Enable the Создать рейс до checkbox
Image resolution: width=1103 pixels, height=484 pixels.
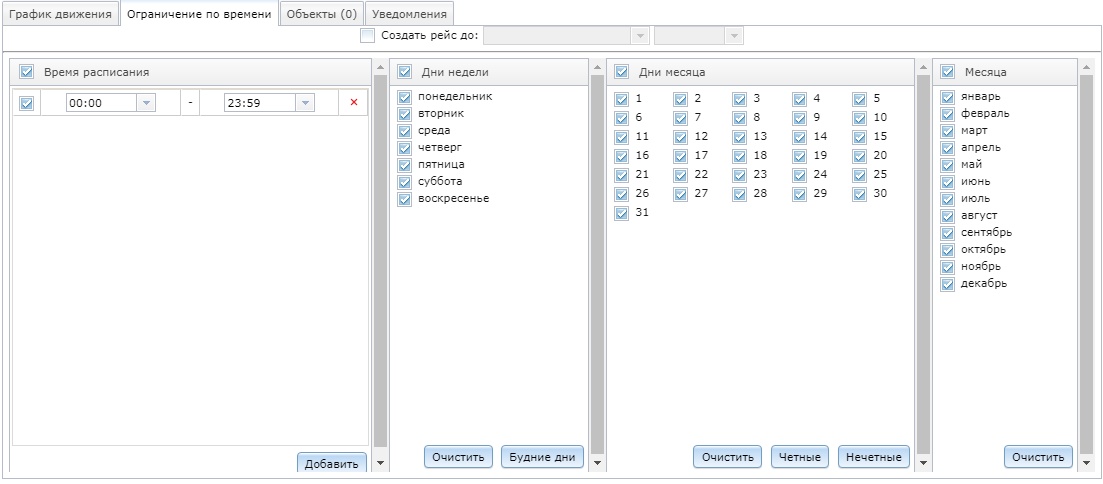[x=367, y=35]
